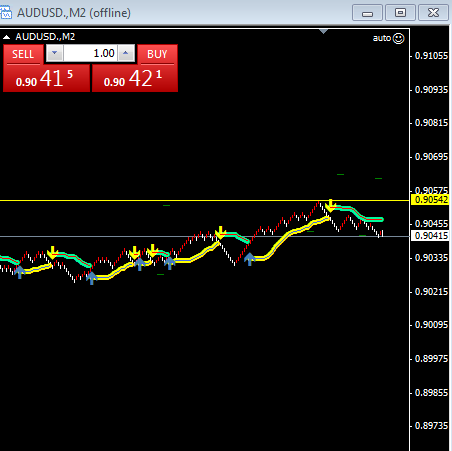Click the chart shift triangle marker at top

click(x=323, y=31)
